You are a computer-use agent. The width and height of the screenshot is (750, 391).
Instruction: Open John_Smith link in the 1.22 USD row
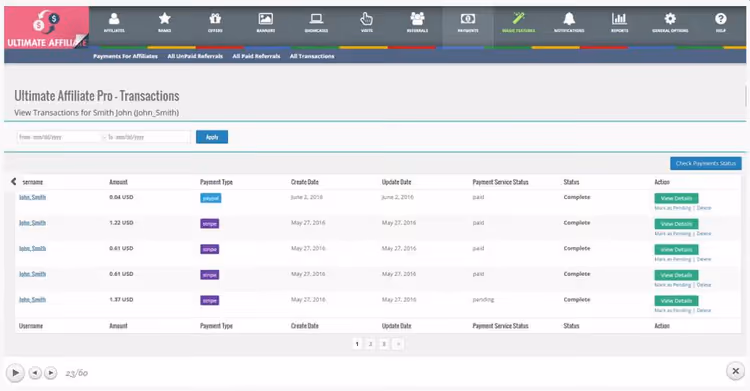click(33, 223)
